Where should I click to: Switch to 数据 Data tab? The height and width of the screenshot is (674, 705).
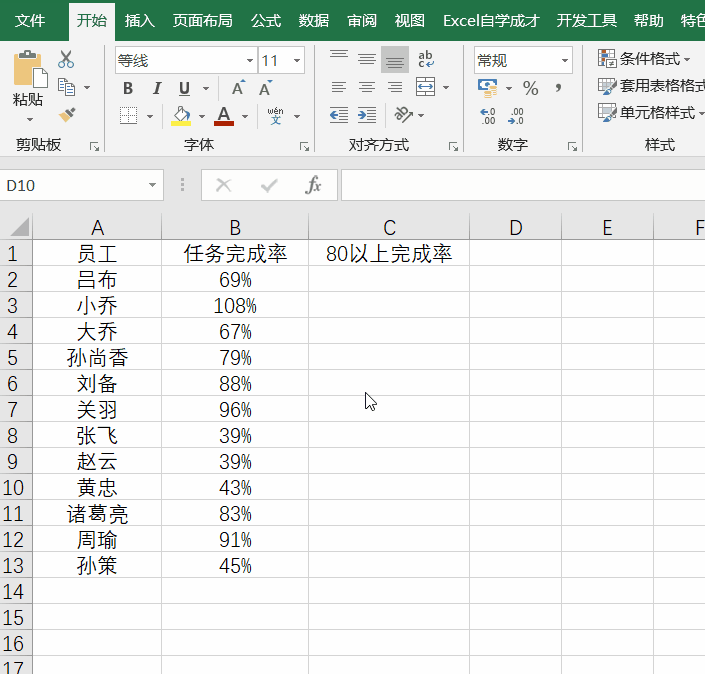coord(314,21)
